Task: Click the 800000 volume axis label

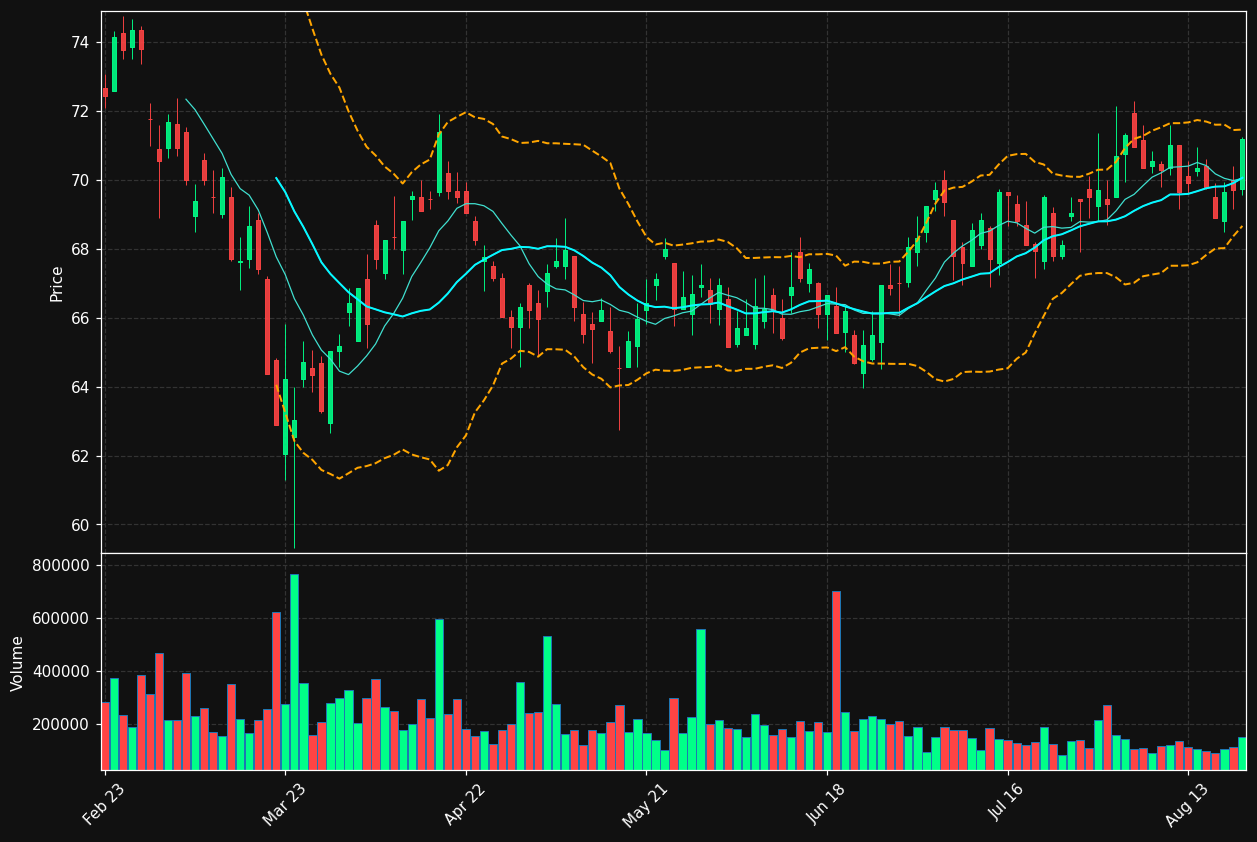Action: 62,565
